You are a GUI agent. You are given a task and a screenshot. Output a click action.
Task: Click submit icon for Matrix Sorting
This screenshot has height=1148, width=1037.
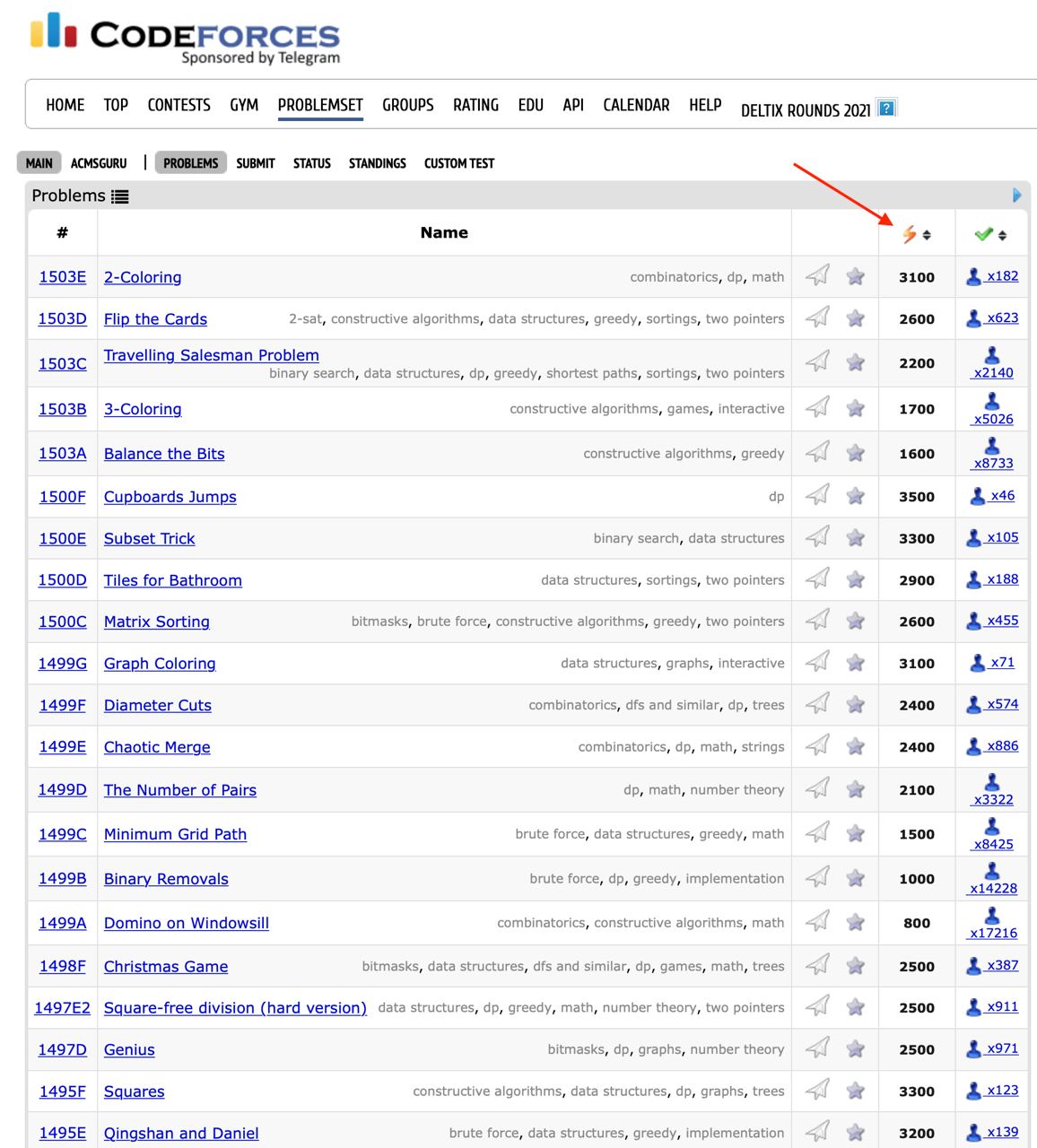(817, 620)
